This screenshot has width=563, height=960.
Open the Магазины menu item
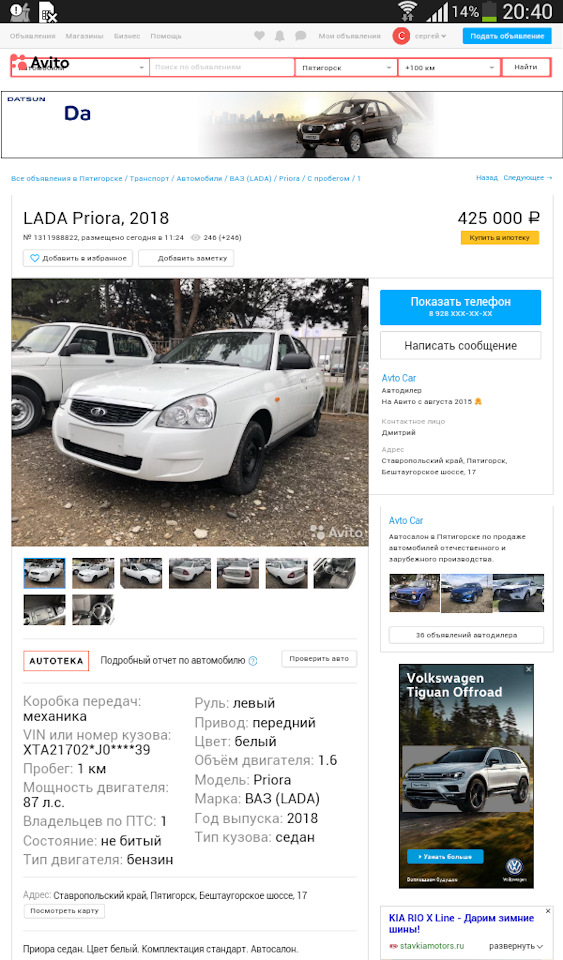[x=84, y=36]
